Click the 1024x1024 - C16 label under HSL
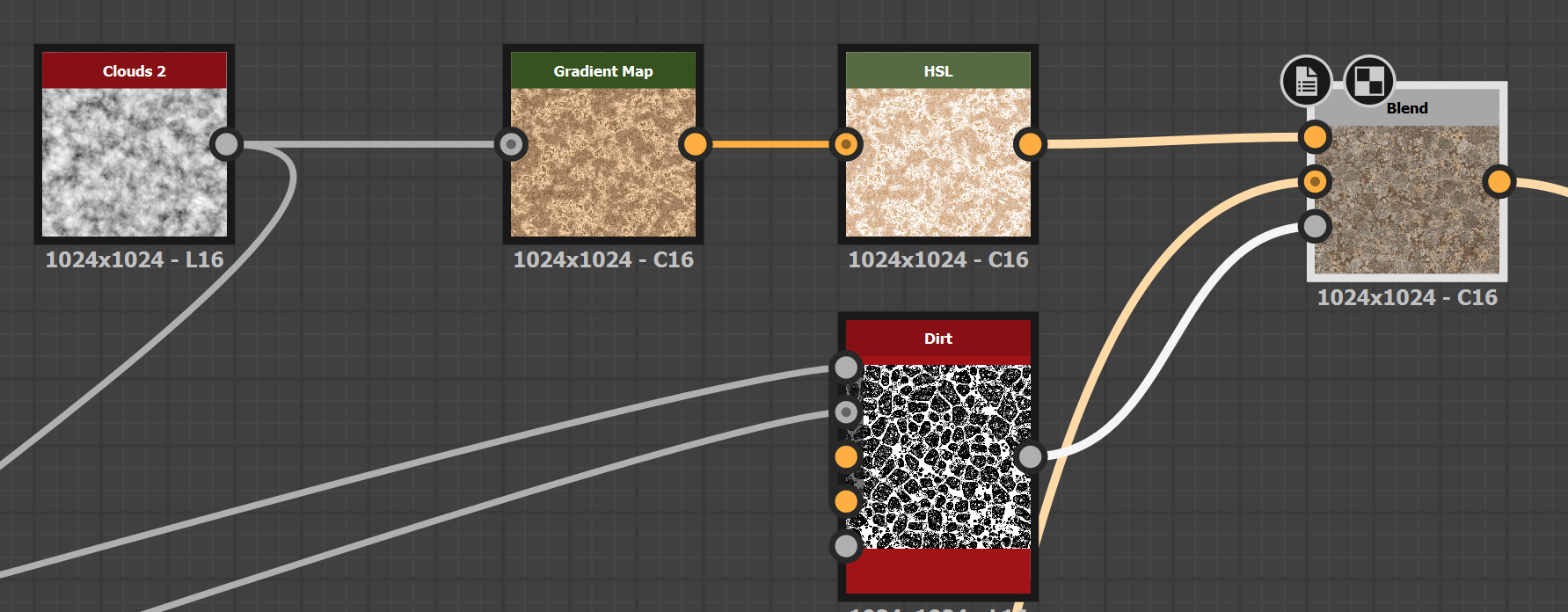 coord(938,260)
